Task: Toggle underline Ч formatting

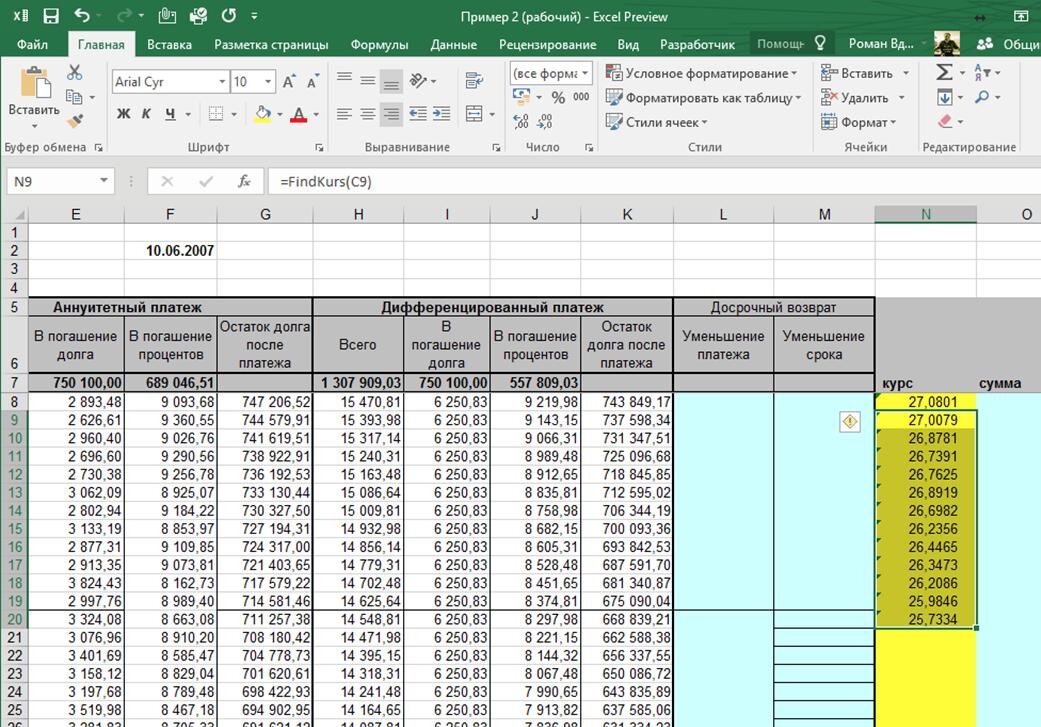Action: (x=170, y=114)
